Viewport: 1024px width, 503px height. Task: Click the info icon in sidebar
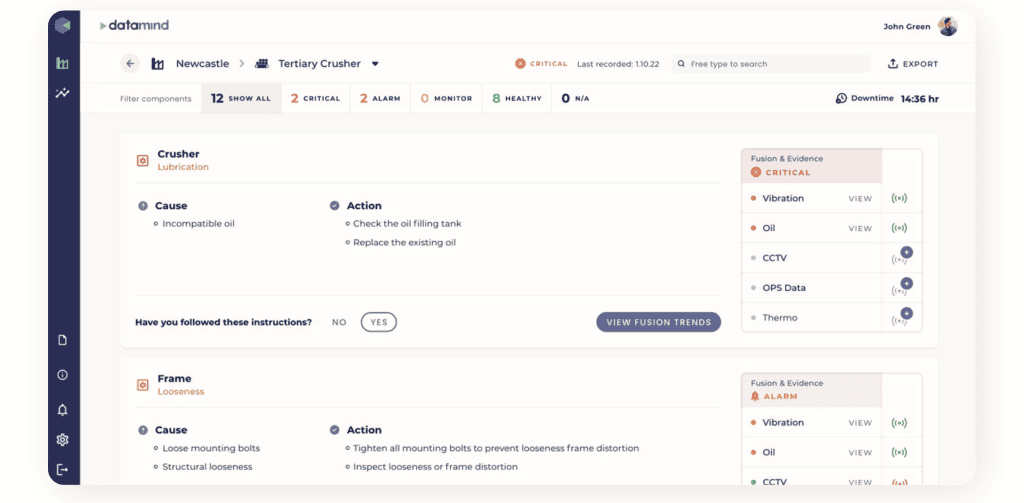[x=63, y=375]
